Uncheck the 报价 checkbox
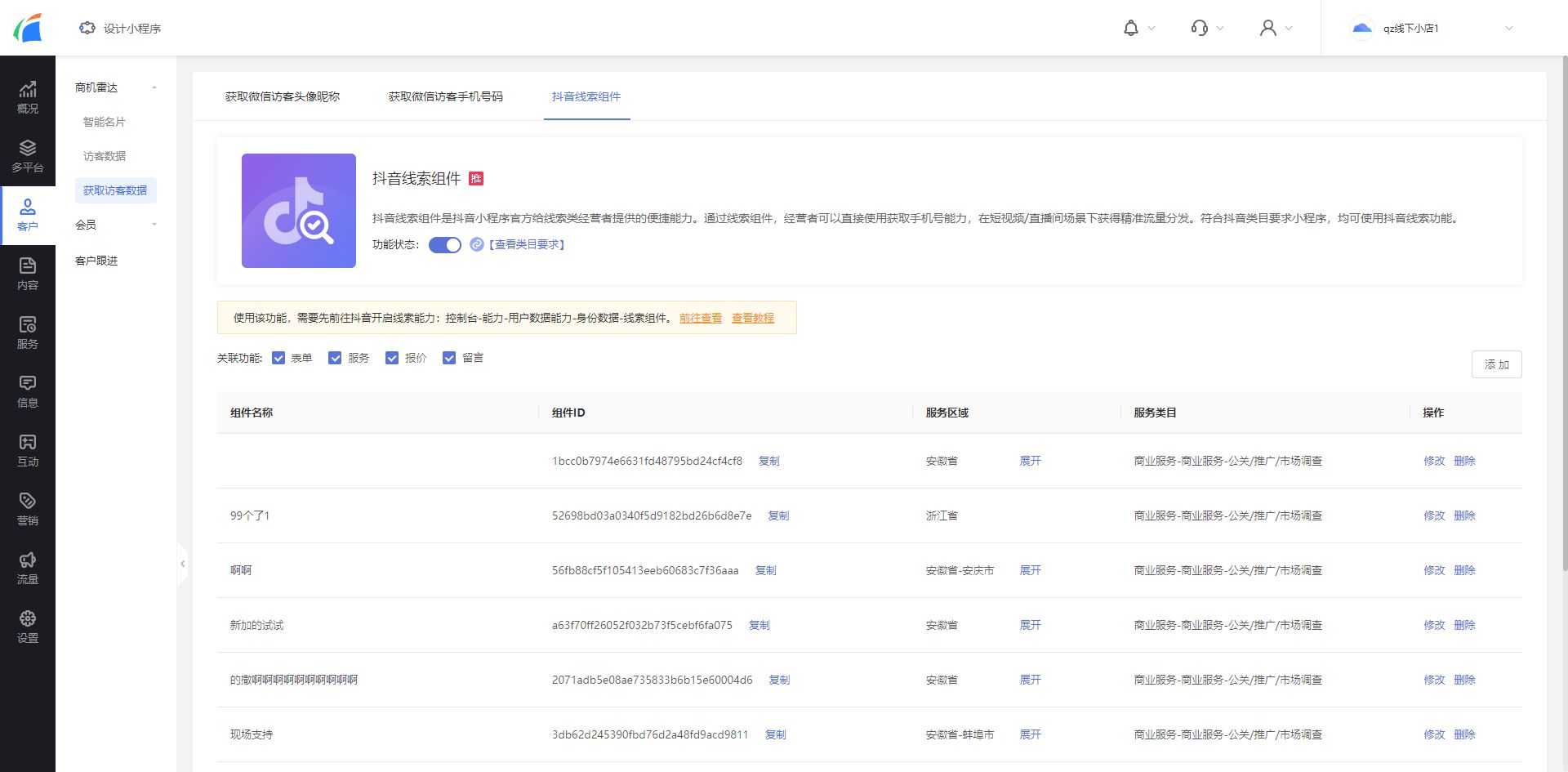The height and width of the screenshot is (772, 1568). coord(392,358)
